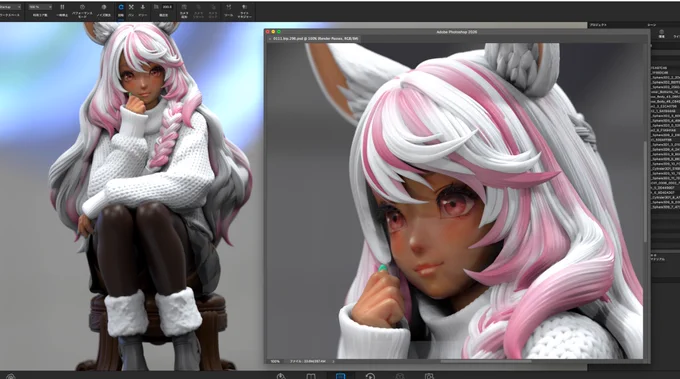Image resolution: width=680 pixels, height=379 pixels.
Task: Open the Animation icon in the bottom bar
Action: click(370, 376)
